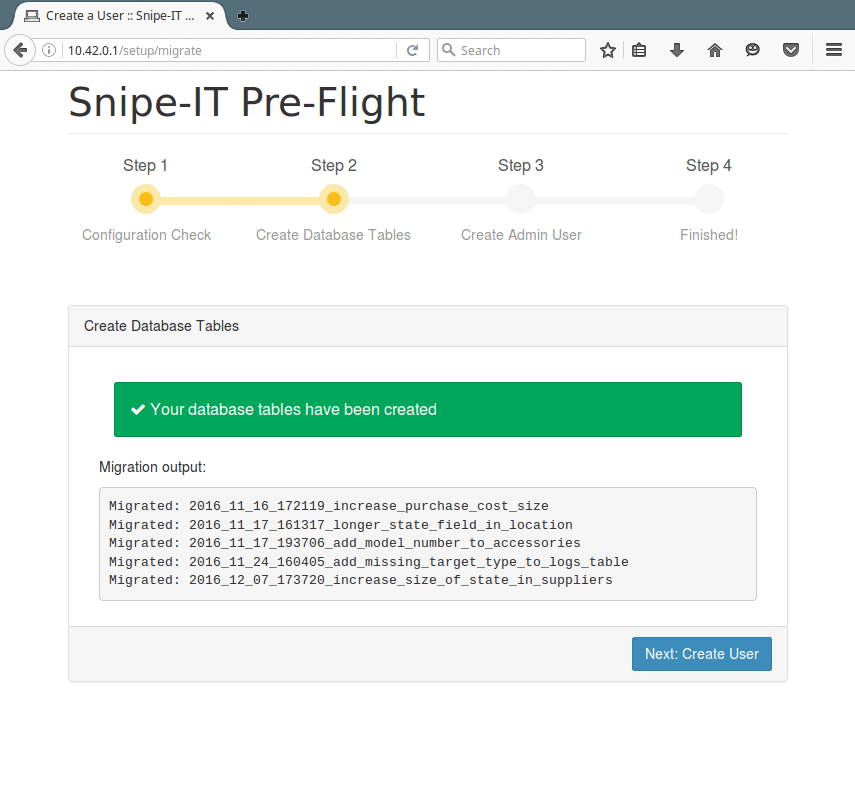Open site information icon in address bar

click(x=49, y=50)
